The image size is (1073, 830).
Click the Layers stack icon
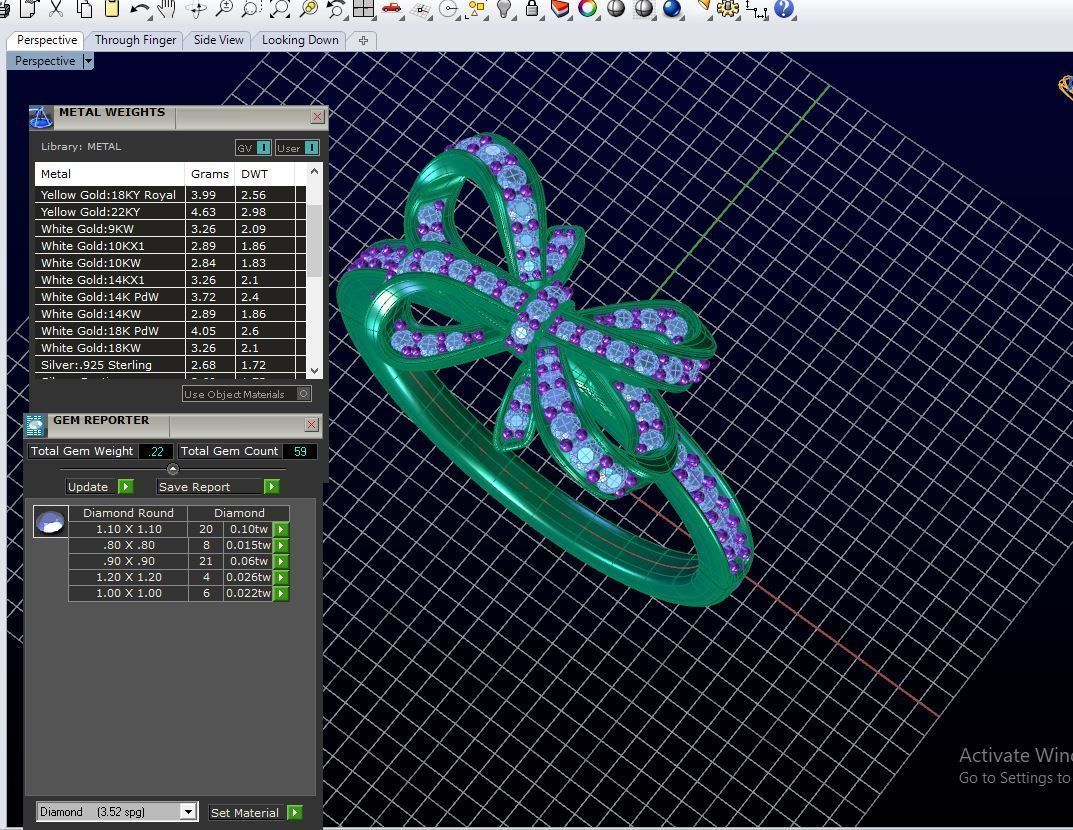(560, 9)
